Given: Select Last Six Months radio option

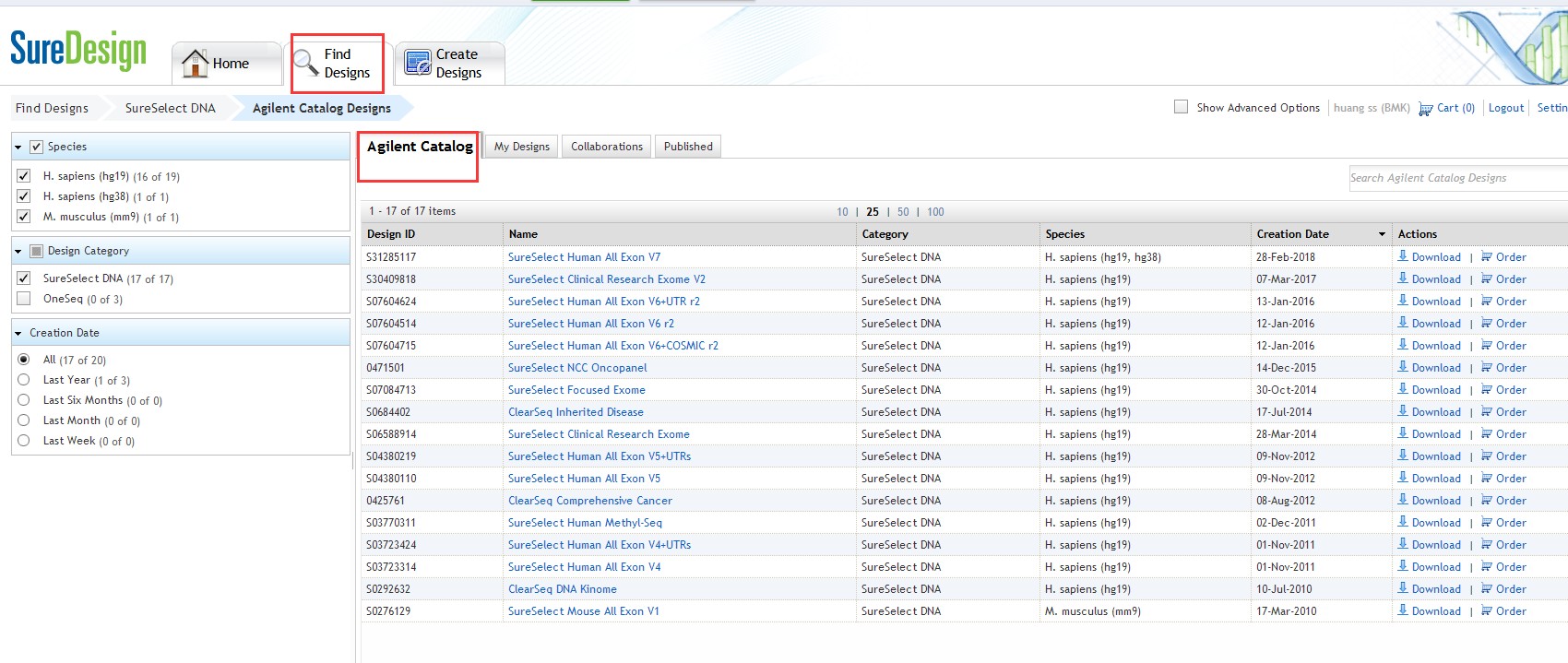Looking at the screenshot, I should (x=24, y=399).
